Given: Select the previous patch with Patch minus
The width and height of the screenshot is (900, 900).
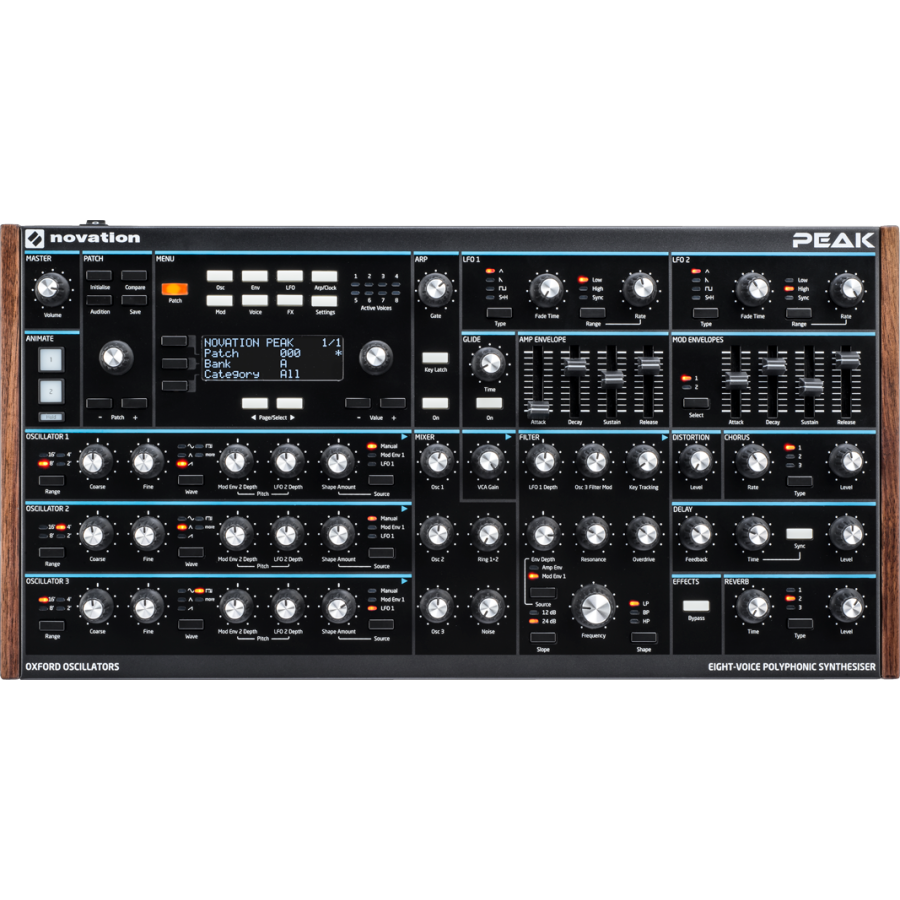Looking at the screenshot, I should point(99,403).
